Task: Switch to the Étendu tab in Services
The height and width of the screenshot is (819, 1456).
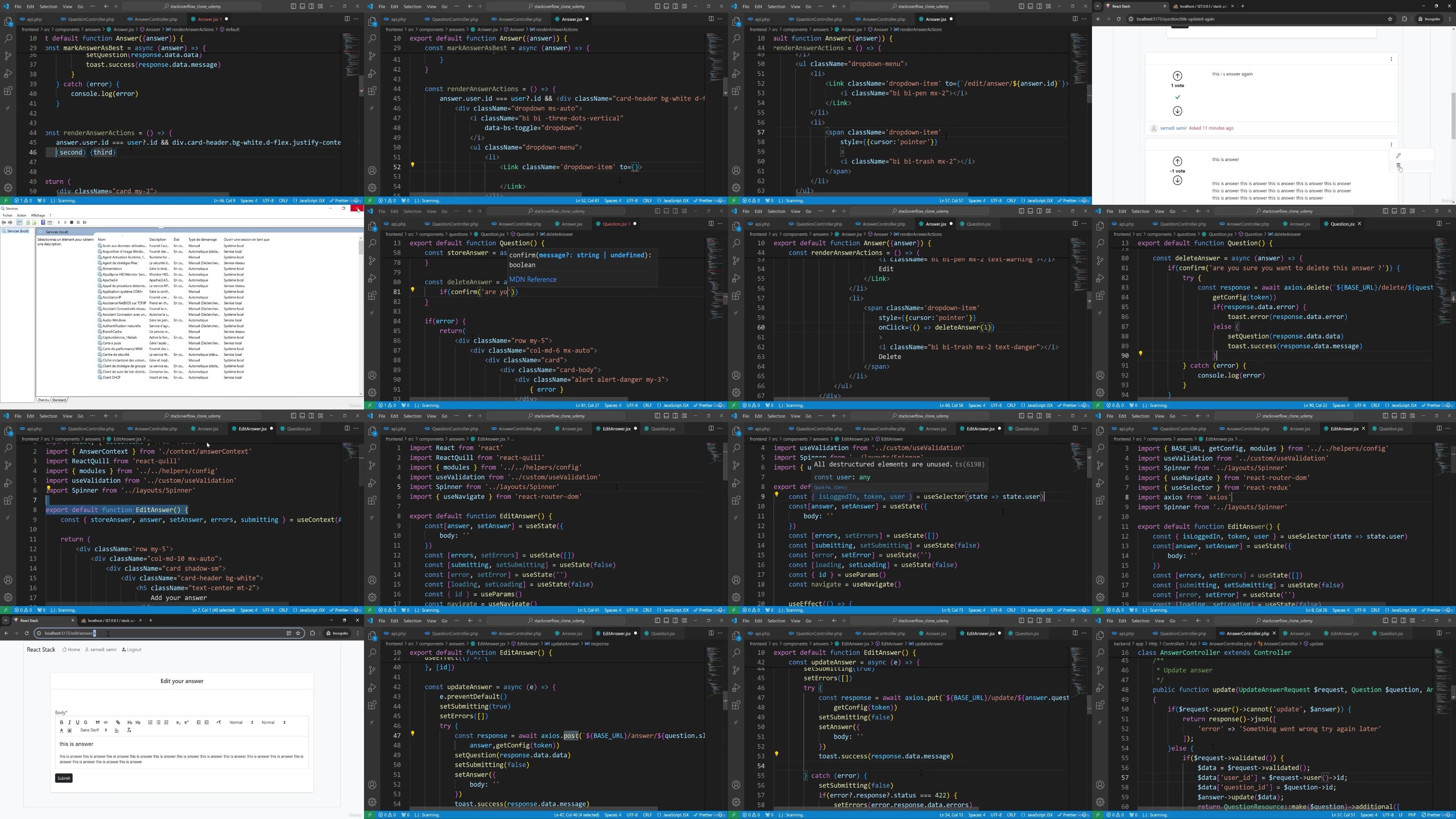Action: click(x=44, y=400)
